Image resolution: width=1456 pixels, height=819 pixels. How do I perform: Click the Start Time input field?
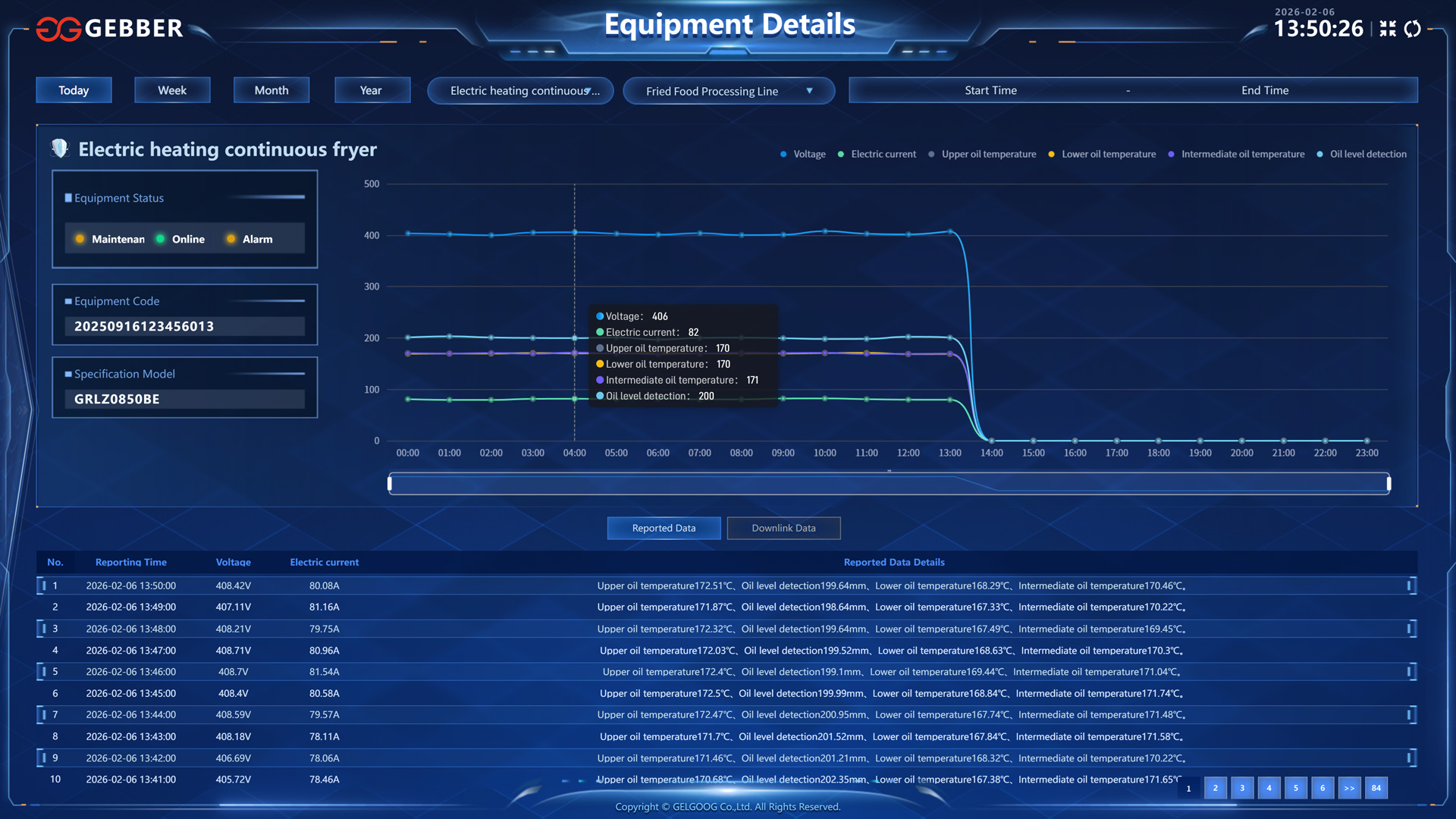pyautogui.click(x=990, y=90)
